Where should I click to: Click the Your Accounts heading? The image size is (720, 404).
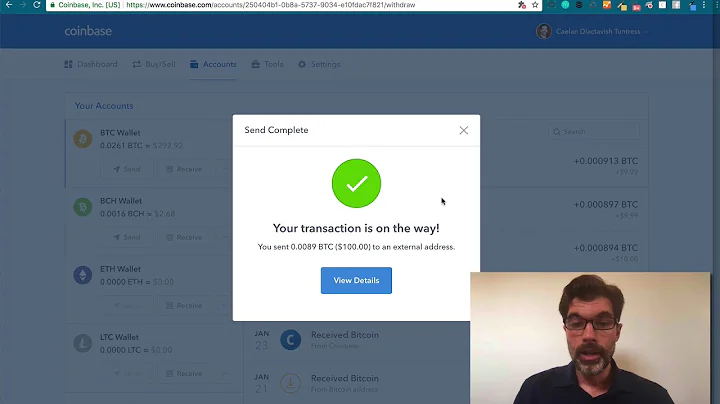coord(104,106)
